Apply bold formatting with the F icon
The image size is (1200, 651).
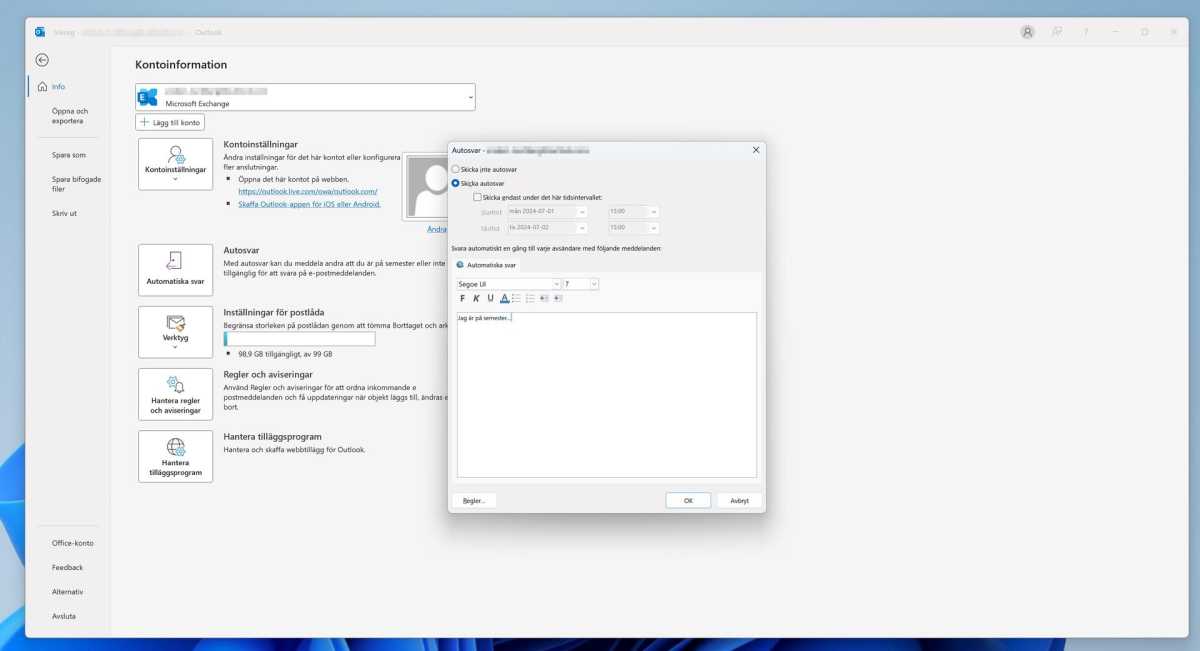coord(461,297)
